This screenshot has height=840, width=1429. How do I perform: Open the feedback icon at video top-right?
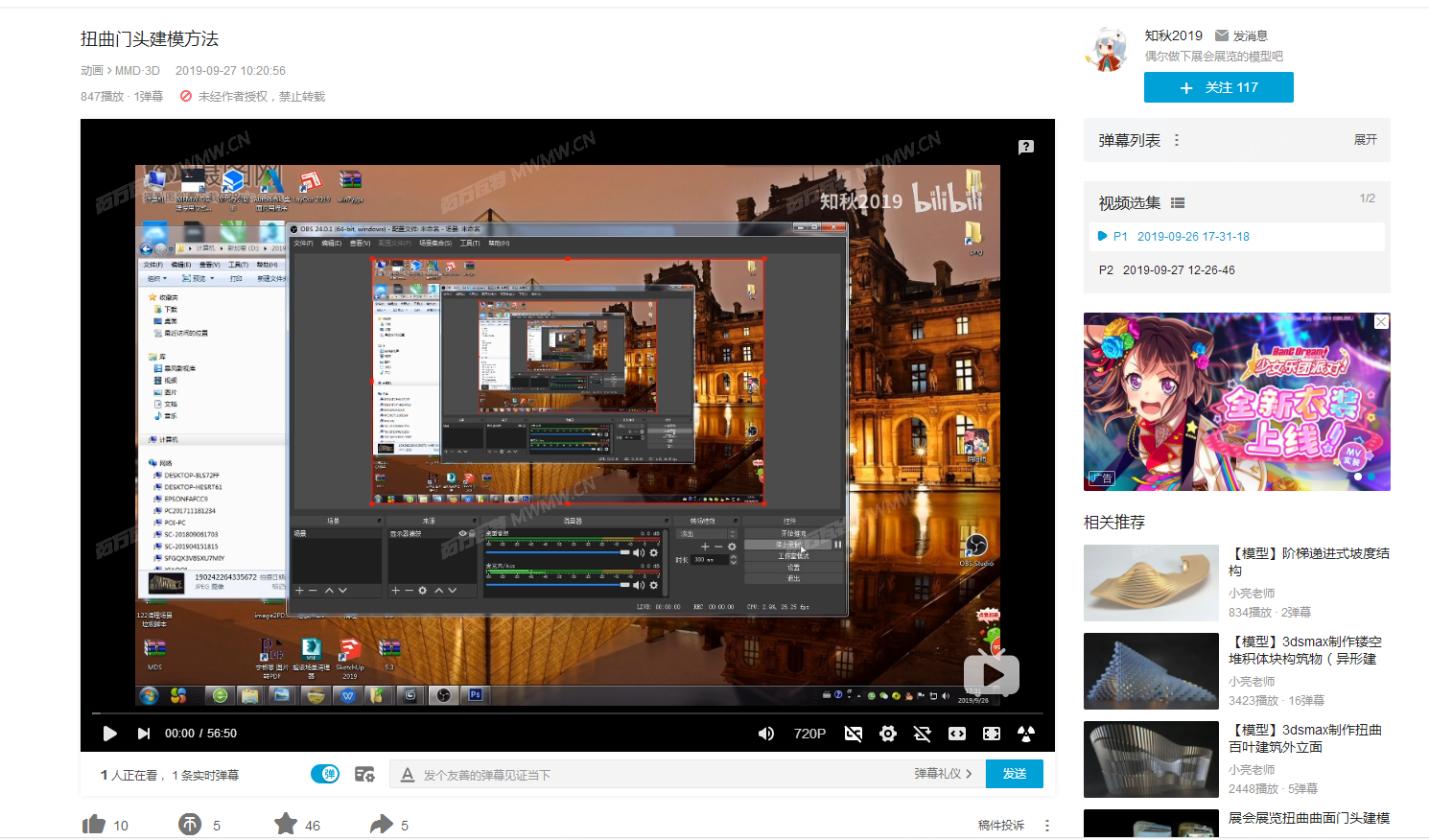pyautogui.click(x=1026, y=147)
